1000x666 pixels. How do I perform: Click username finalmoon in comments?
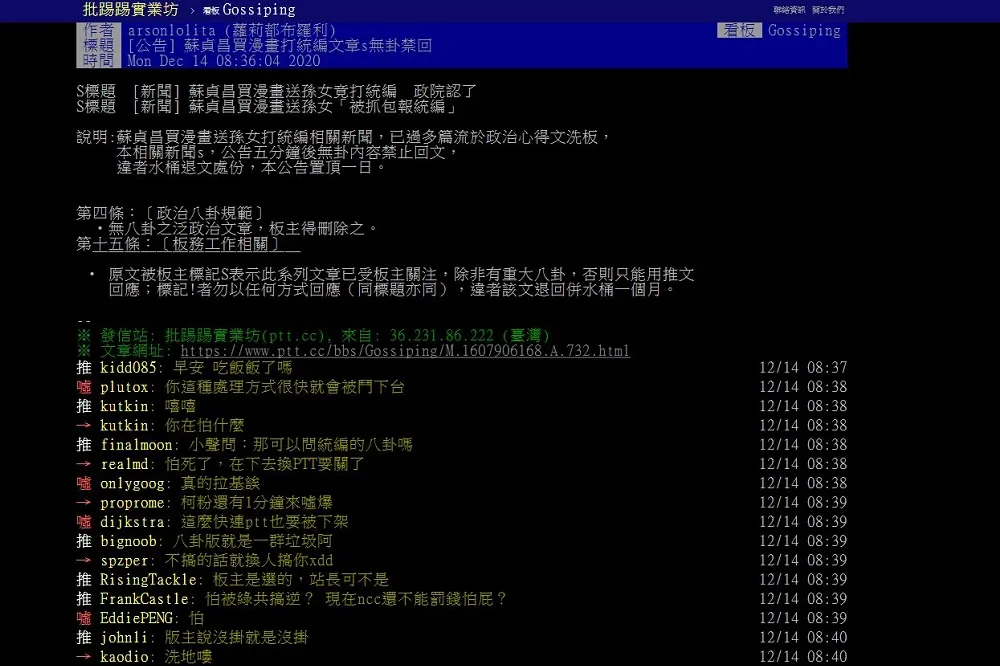[x=136, y=445]
